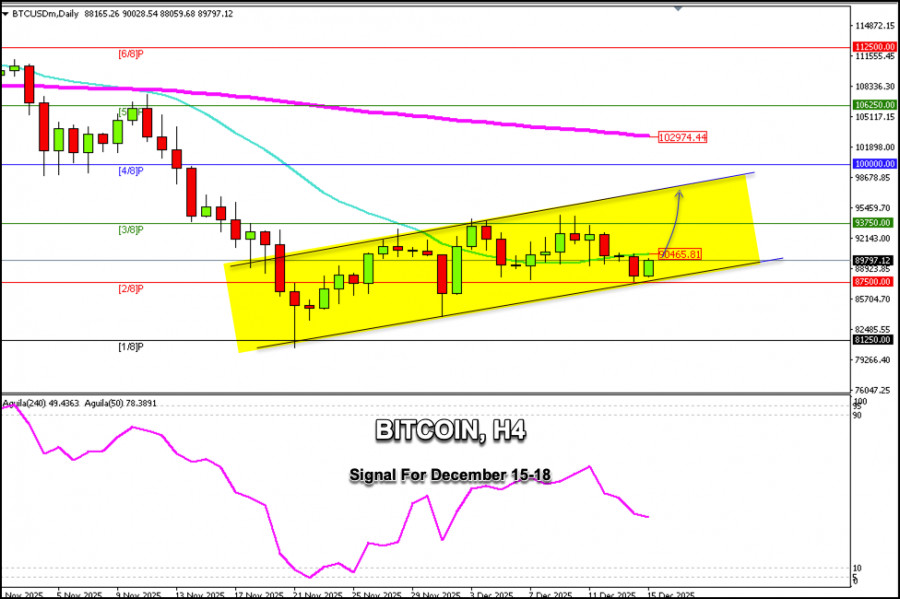The width and height of the screenshot is (900, 599).
Task: Click the current price tag 89797.12
Action: 872,260
